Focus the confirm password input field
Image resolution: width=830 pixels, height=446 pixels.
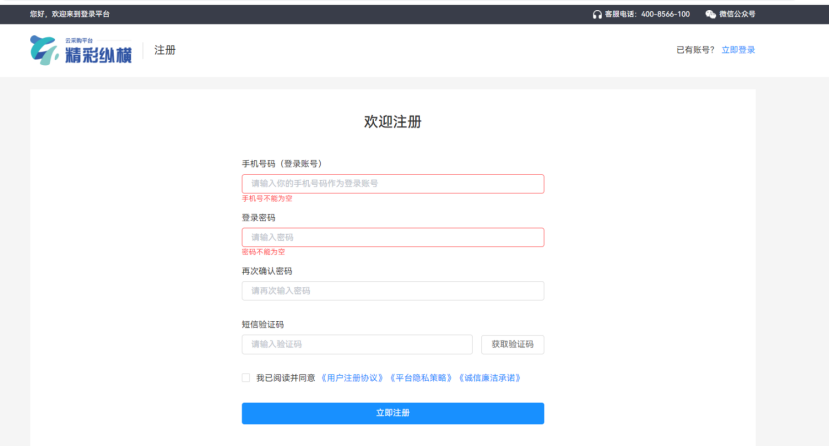click(x=393, y=290)
